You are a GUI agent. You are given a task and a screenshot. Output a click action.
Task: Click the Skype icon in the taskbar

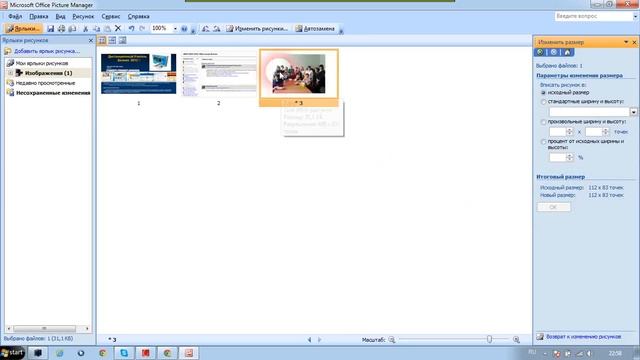click(x=124, y=353)
